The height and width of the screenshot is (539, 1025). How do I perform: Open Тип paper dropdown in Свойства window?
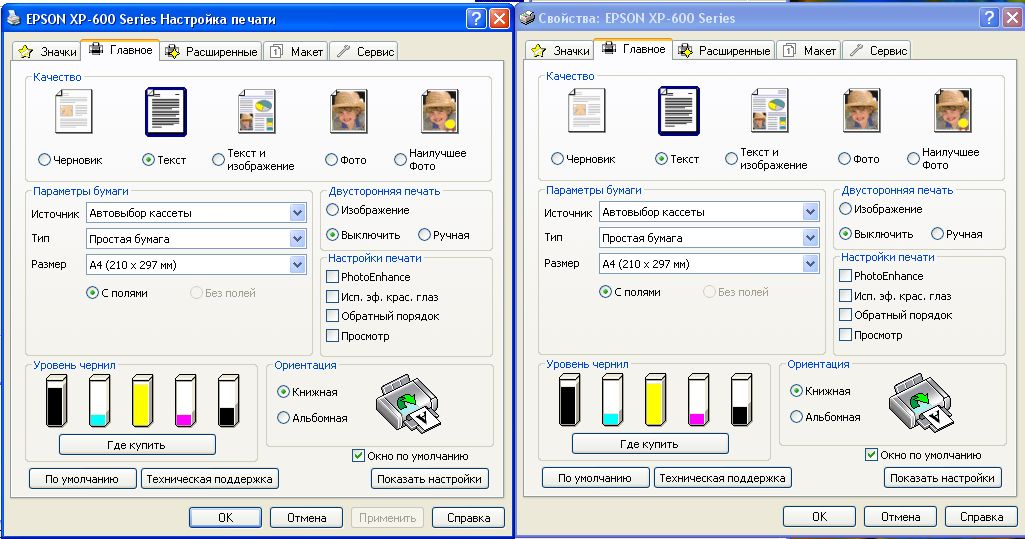point(709,238)
